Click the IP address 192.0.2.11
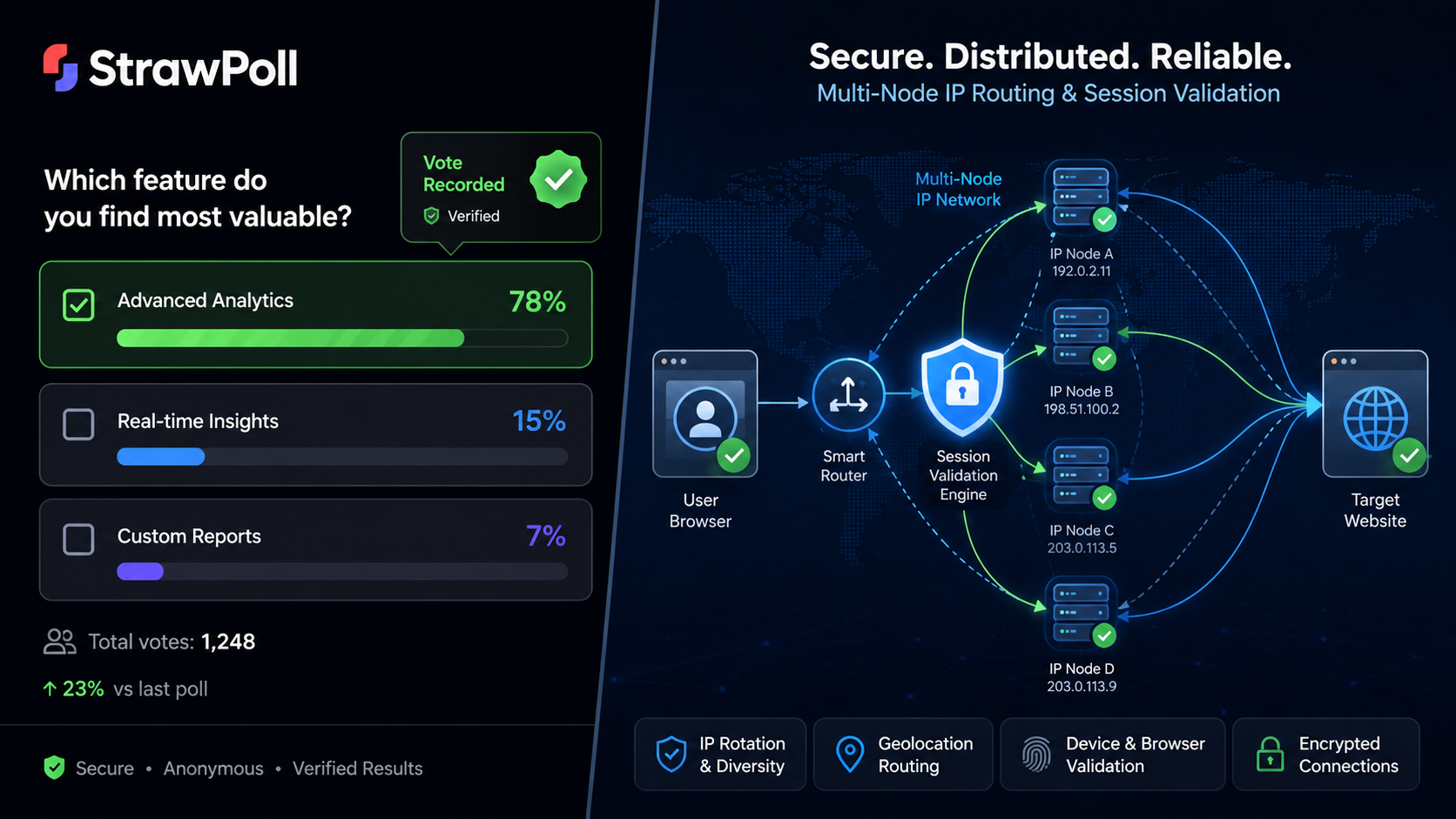This screenshot has width=1456, height=819. (1082, 271)
